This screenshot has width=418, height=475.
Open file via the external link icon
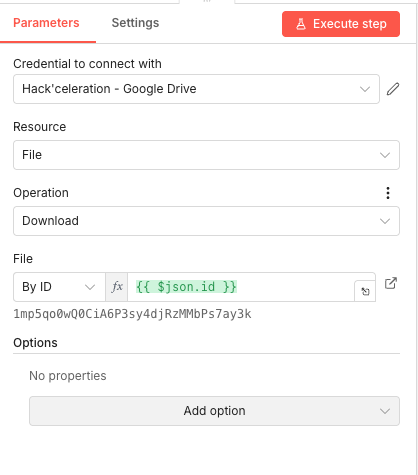coord(390,283)
